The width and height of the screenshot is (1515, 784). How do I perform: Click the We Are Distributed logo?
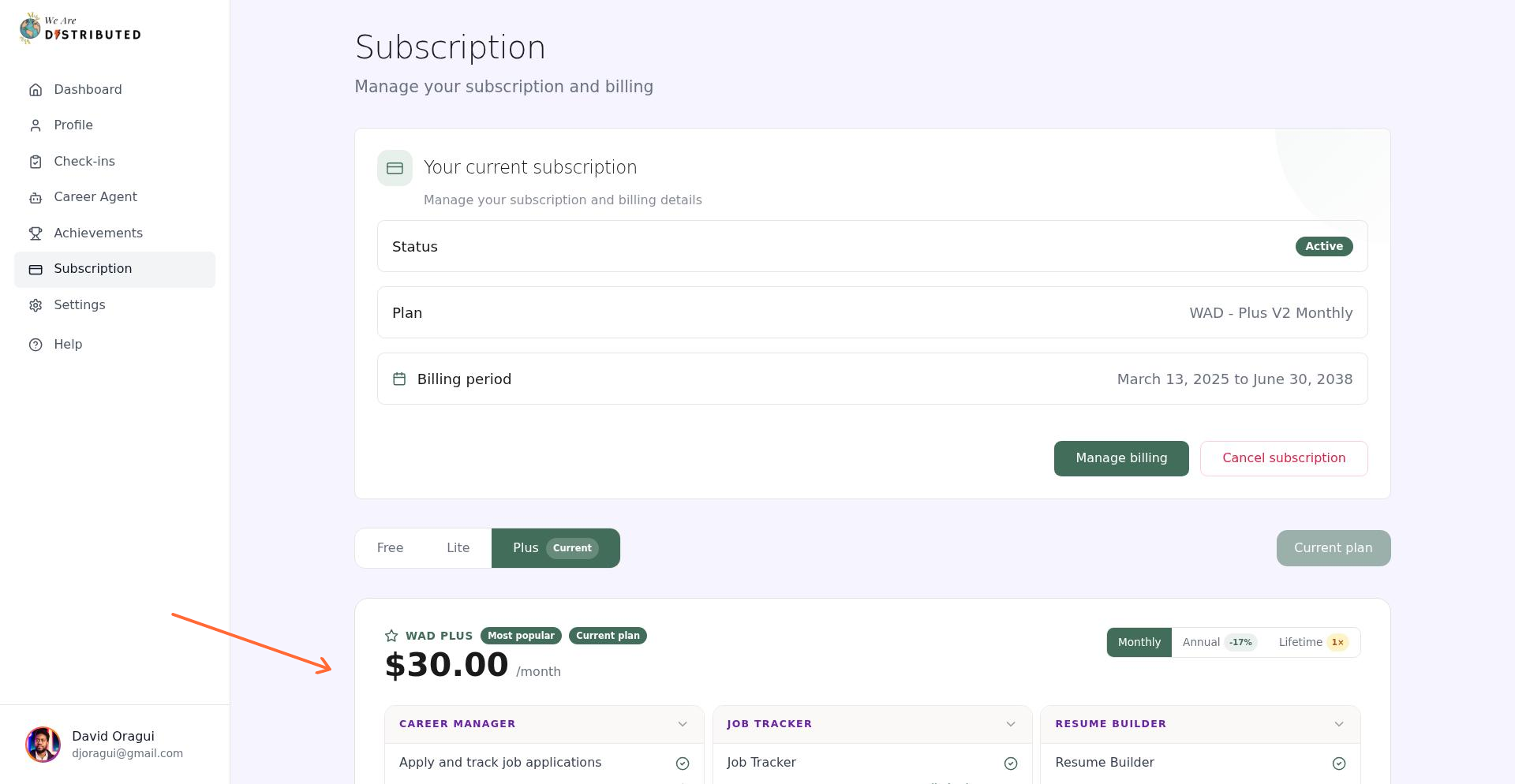(x=80, y=28)
